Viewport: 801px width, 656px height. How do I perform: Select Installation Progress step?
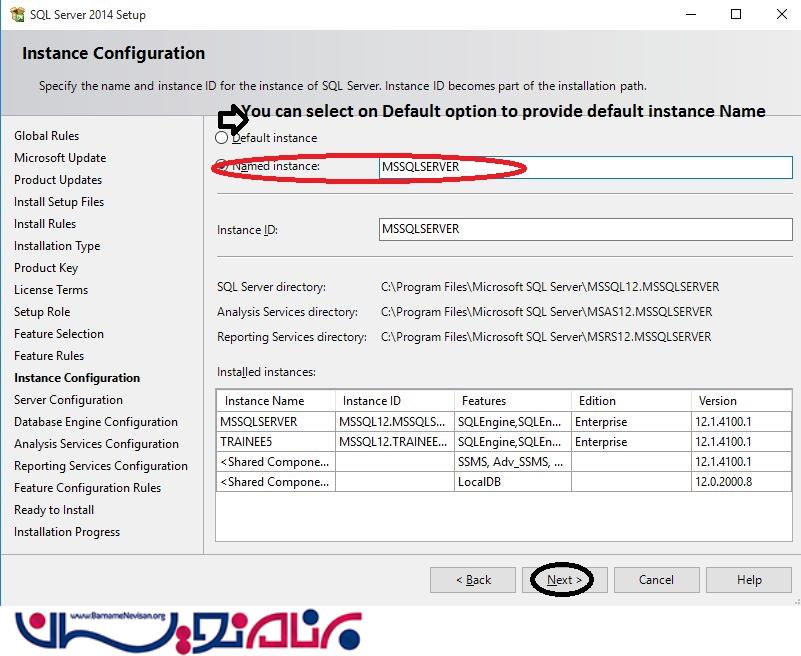pos(67,531)
